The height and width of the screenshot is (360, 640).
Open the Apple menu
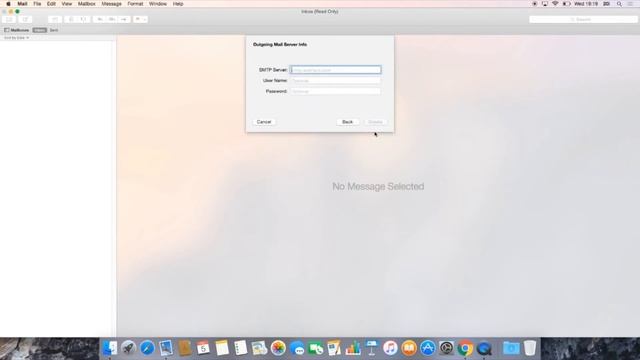(8, 4)
